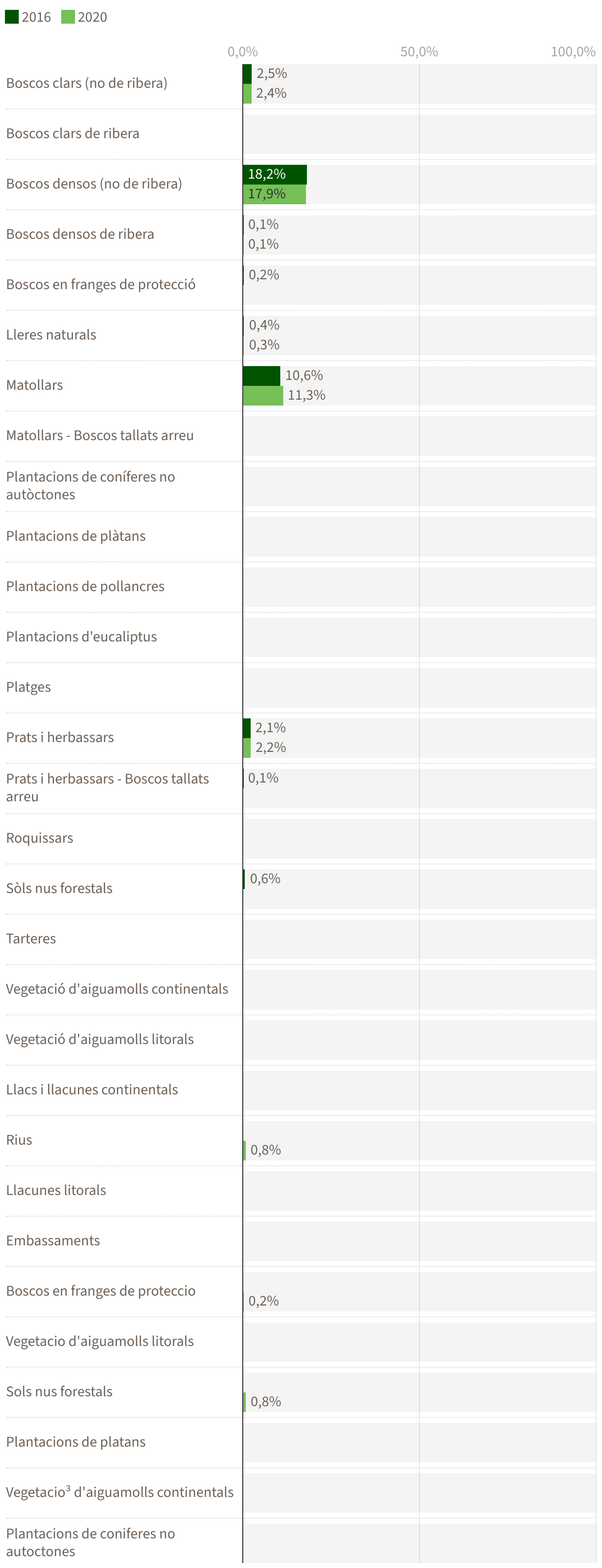This screenshot has height=1568, width=602.
Task: Click the light green 2020 legend swatch
Action: [68, 16]
